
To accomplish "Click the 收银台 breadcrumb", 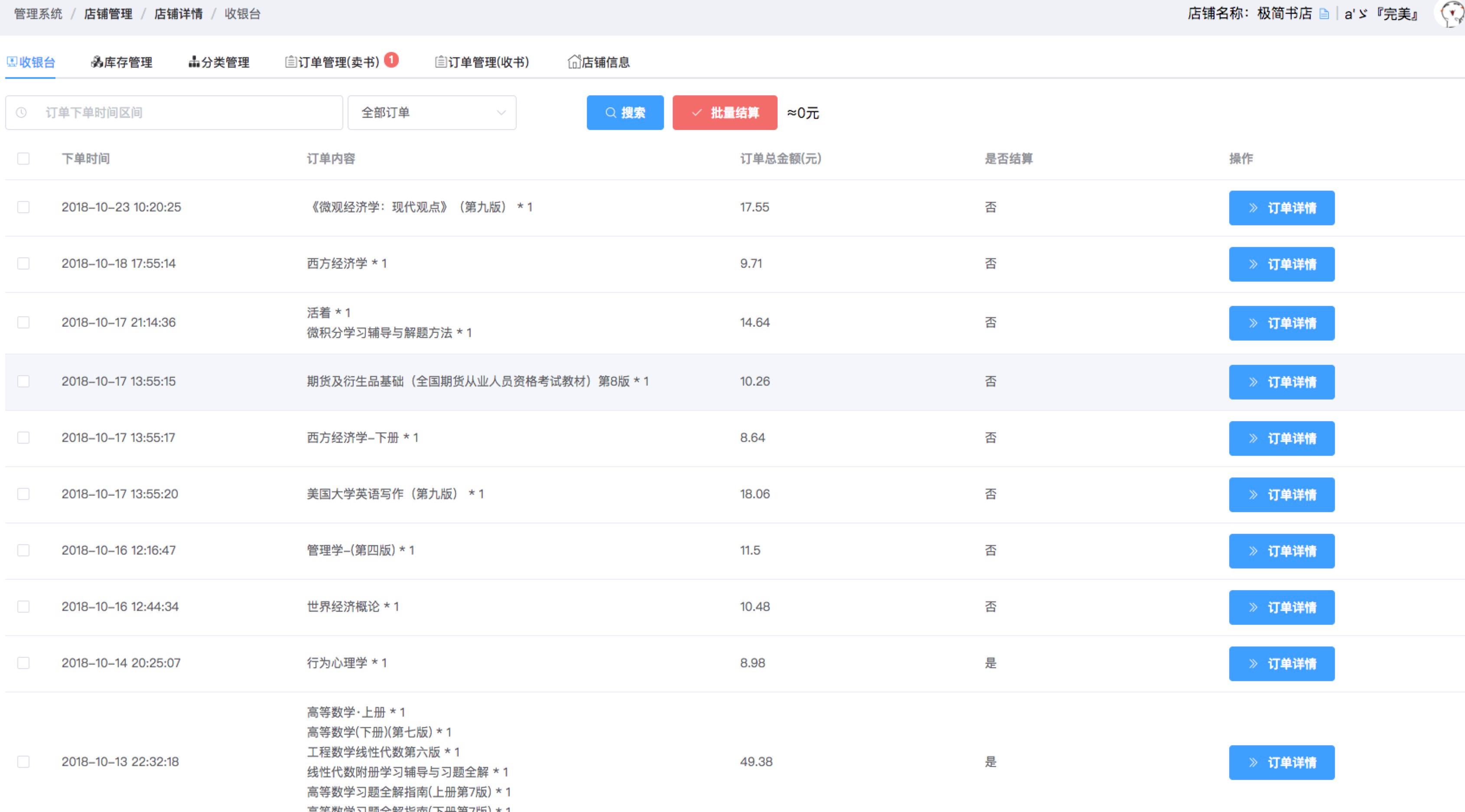I will [243, 13].
